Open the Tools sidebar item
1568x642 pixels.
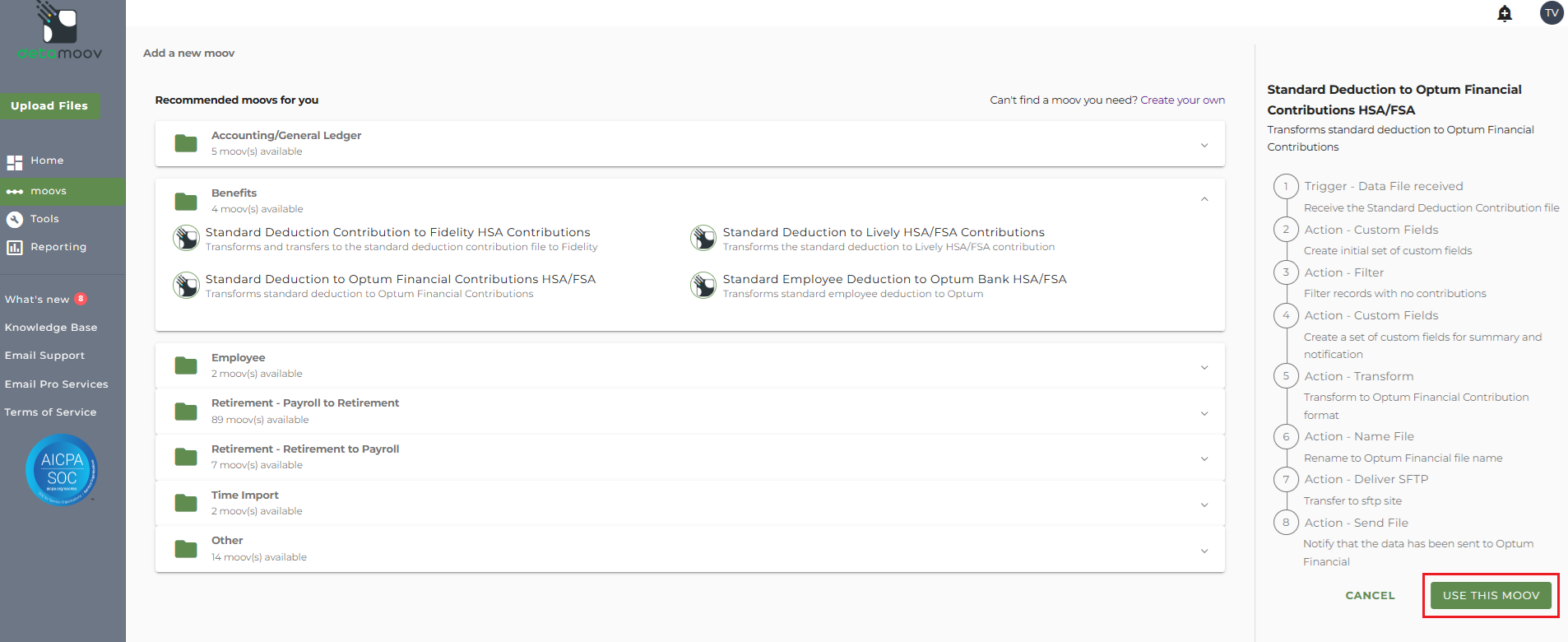[44, 219]
